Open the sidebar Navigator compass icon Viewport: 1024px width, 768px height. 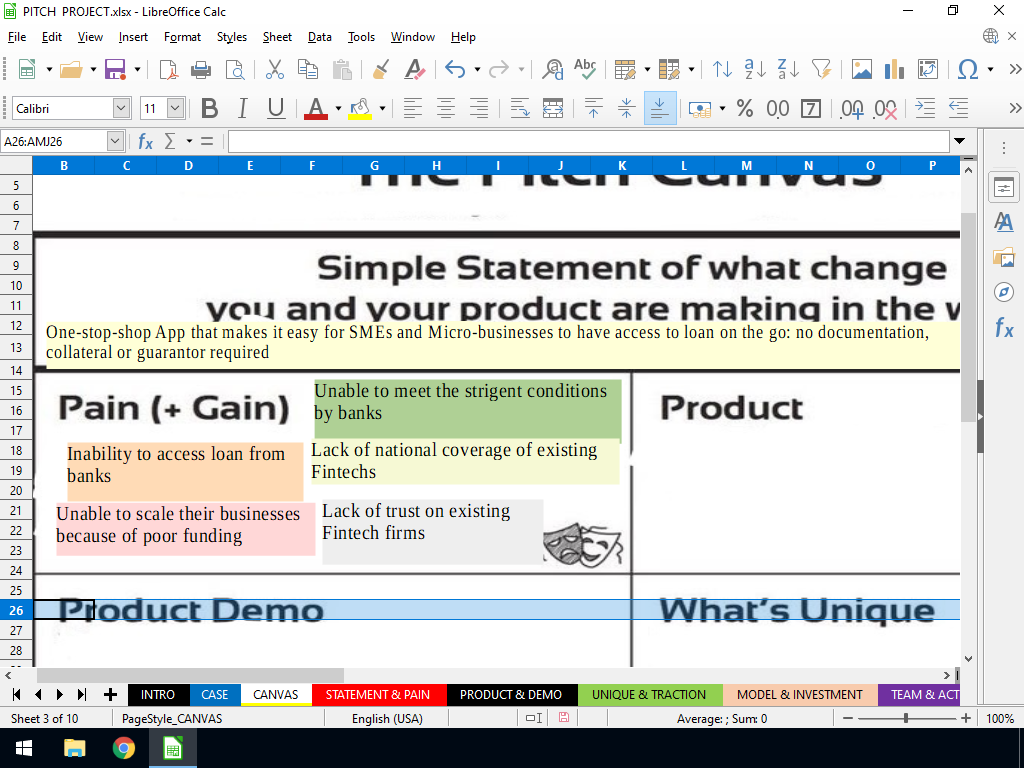point(1004,292)
